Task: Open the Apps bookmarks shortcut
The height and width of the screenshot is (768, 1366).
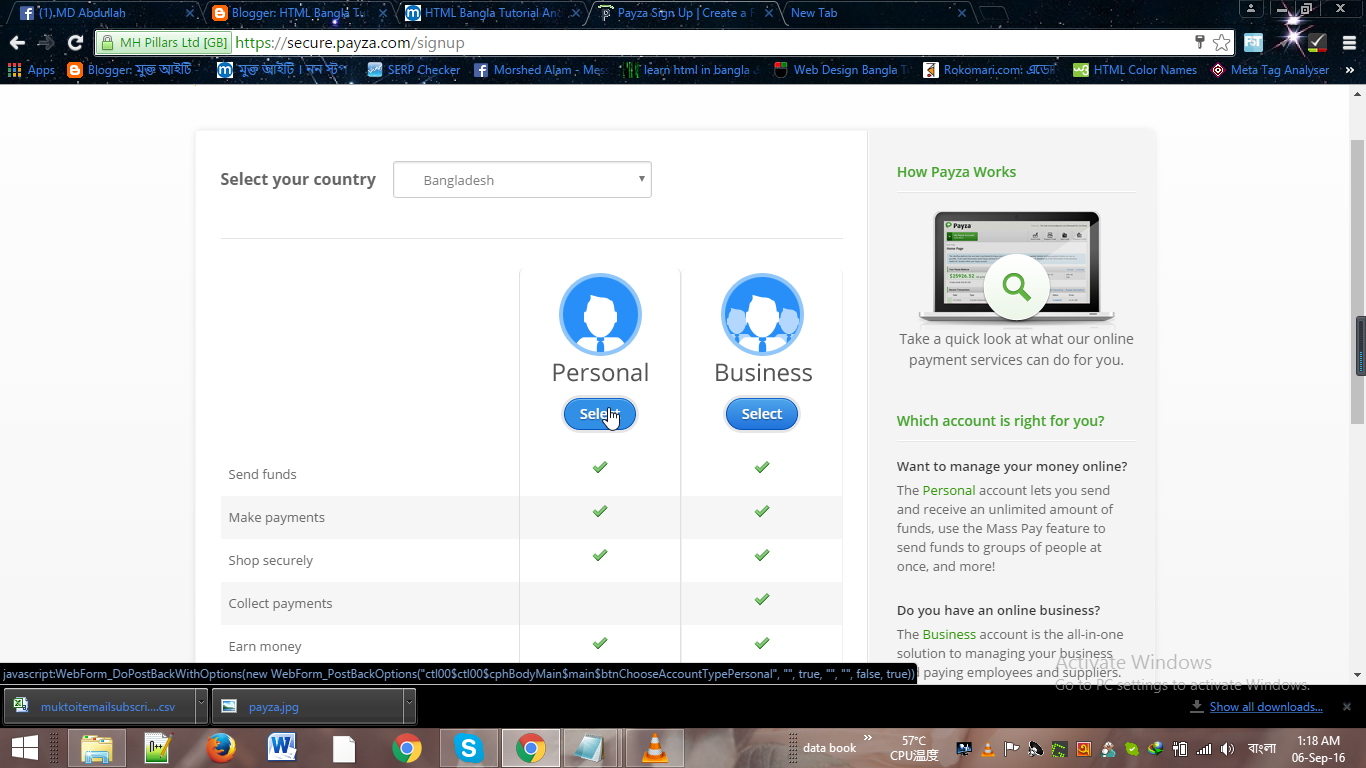Action: point(31,70)
